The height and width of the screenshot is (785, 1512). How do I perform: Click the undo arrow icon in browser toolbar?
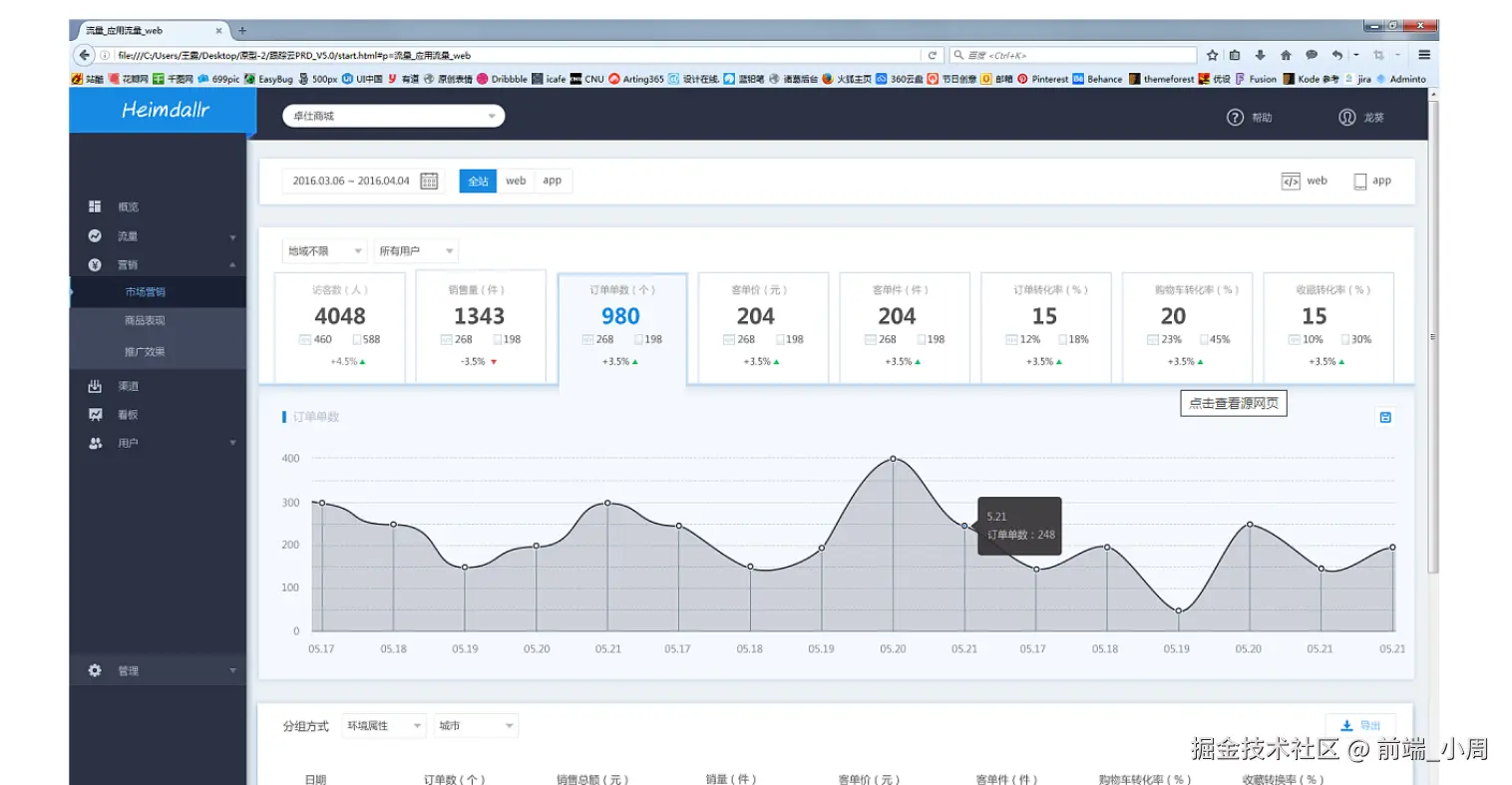(1337, 55)
